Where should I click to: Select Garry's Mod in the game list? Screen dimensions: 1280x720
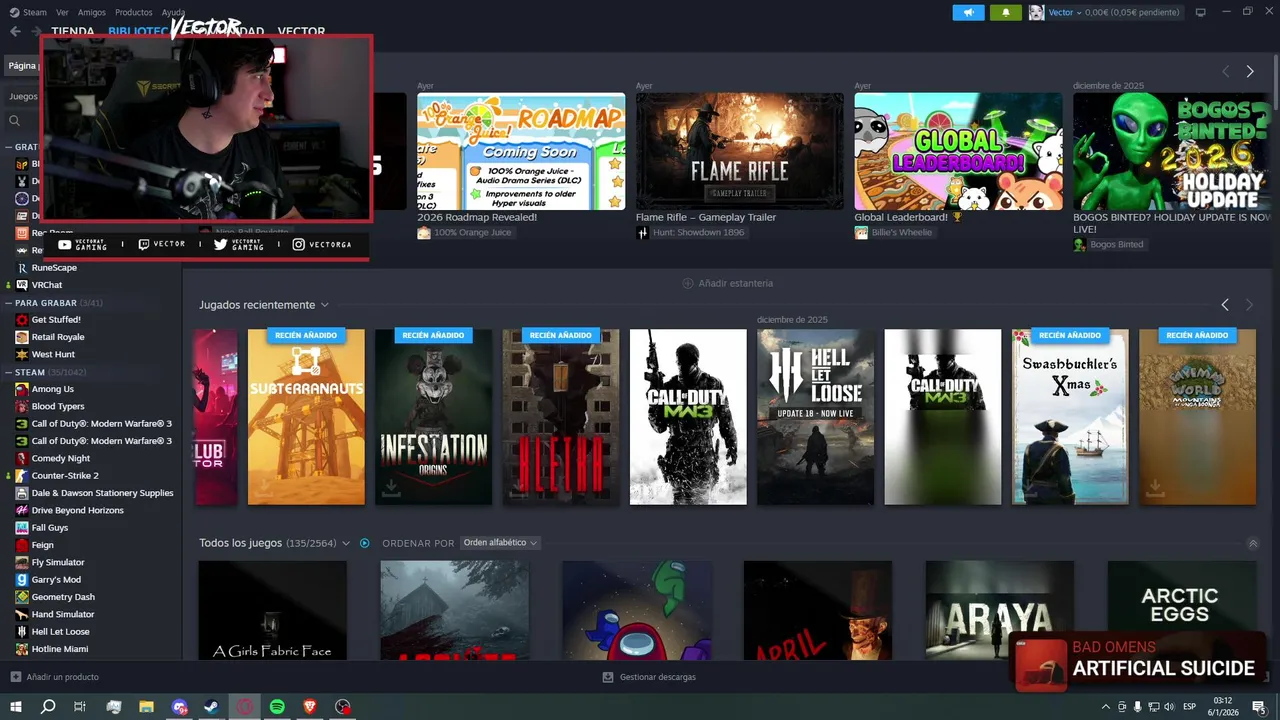click(56, 580)
